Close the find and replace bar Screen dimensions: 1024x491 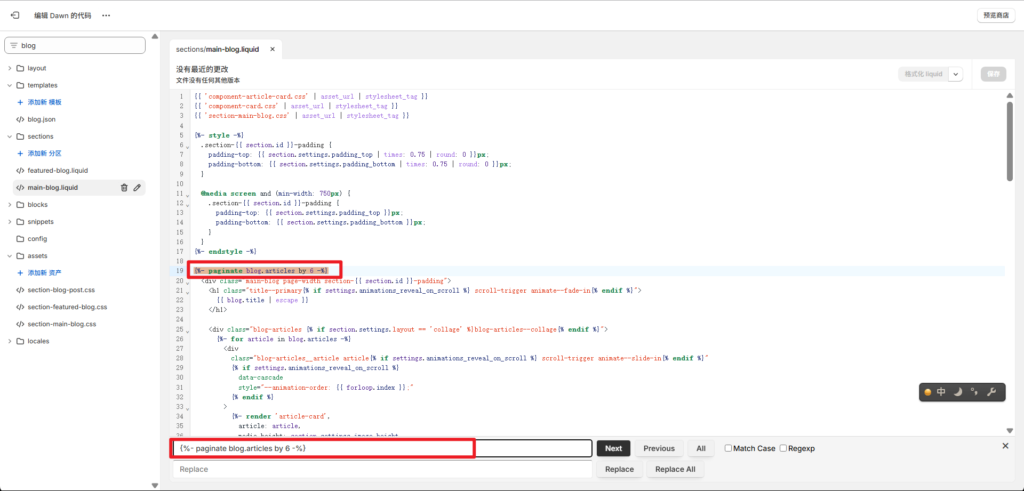[1005, 445]
